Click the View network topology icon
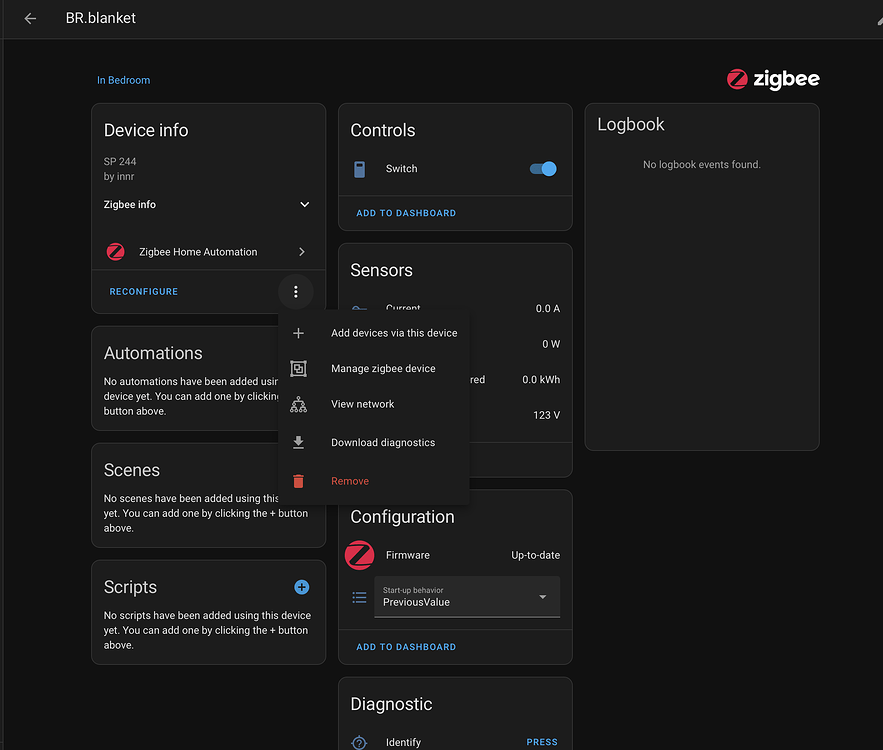Screen dimensions: 883x750 pyautogui.click(x=298, y=404)
